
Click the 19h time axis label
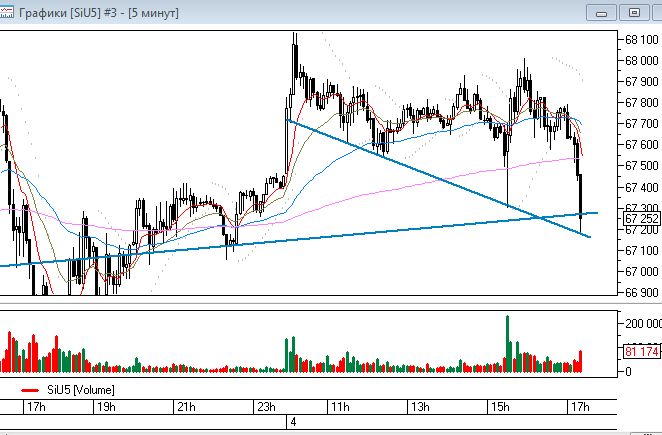coord(106,407)
